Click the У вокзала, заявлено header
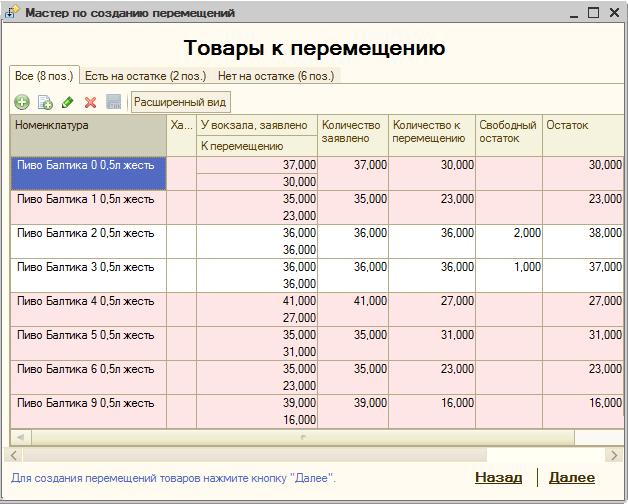 (x=257, y=125)
